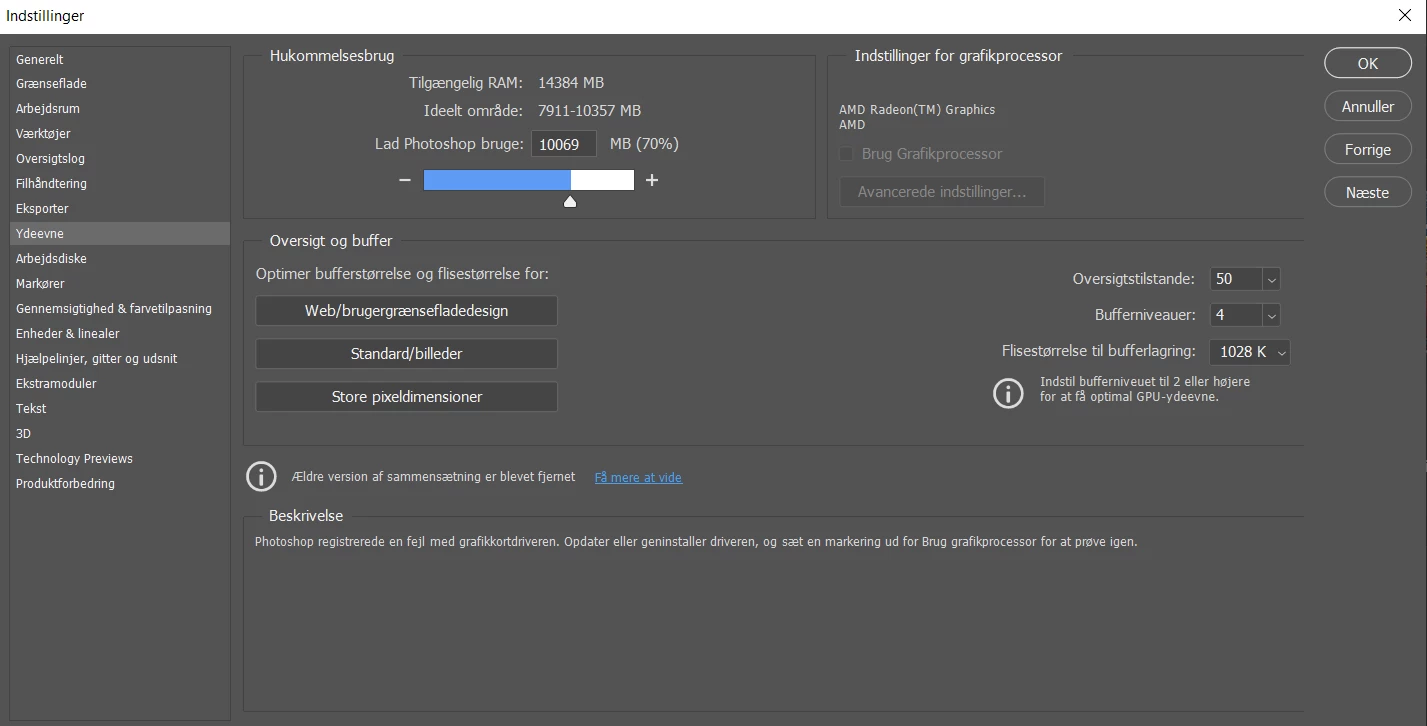Image resolution: width=1427 pixels, height=726 pixels.
Task: Decrease memory with the minus icon
Action: [x=404, y=180]
